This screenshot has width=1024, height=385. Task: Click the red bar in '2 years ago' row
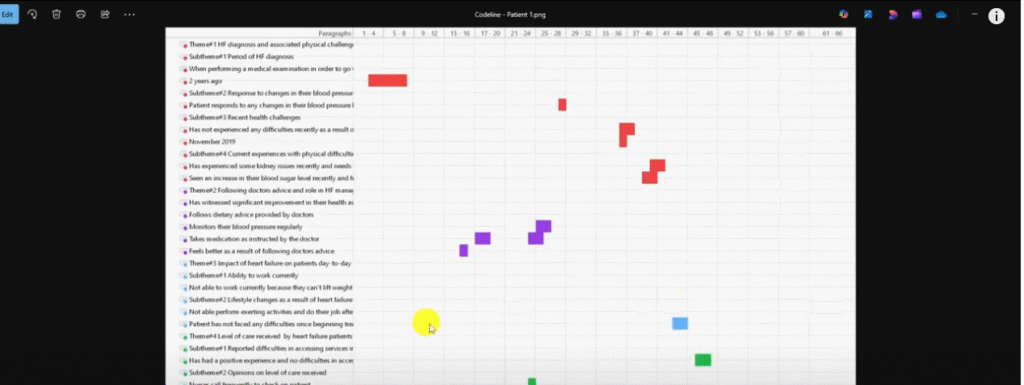[x=387, y=80]
